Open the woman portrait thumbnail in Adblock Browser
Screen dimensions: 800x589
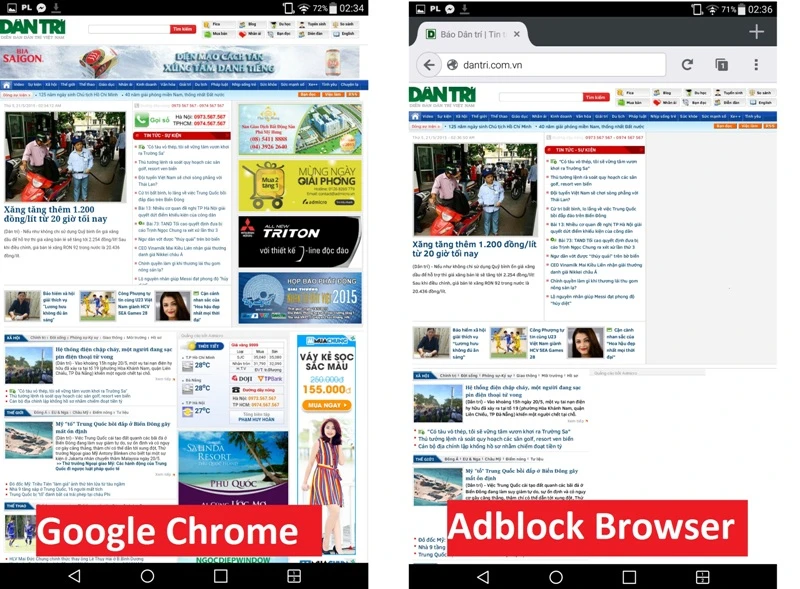[585, 343]
